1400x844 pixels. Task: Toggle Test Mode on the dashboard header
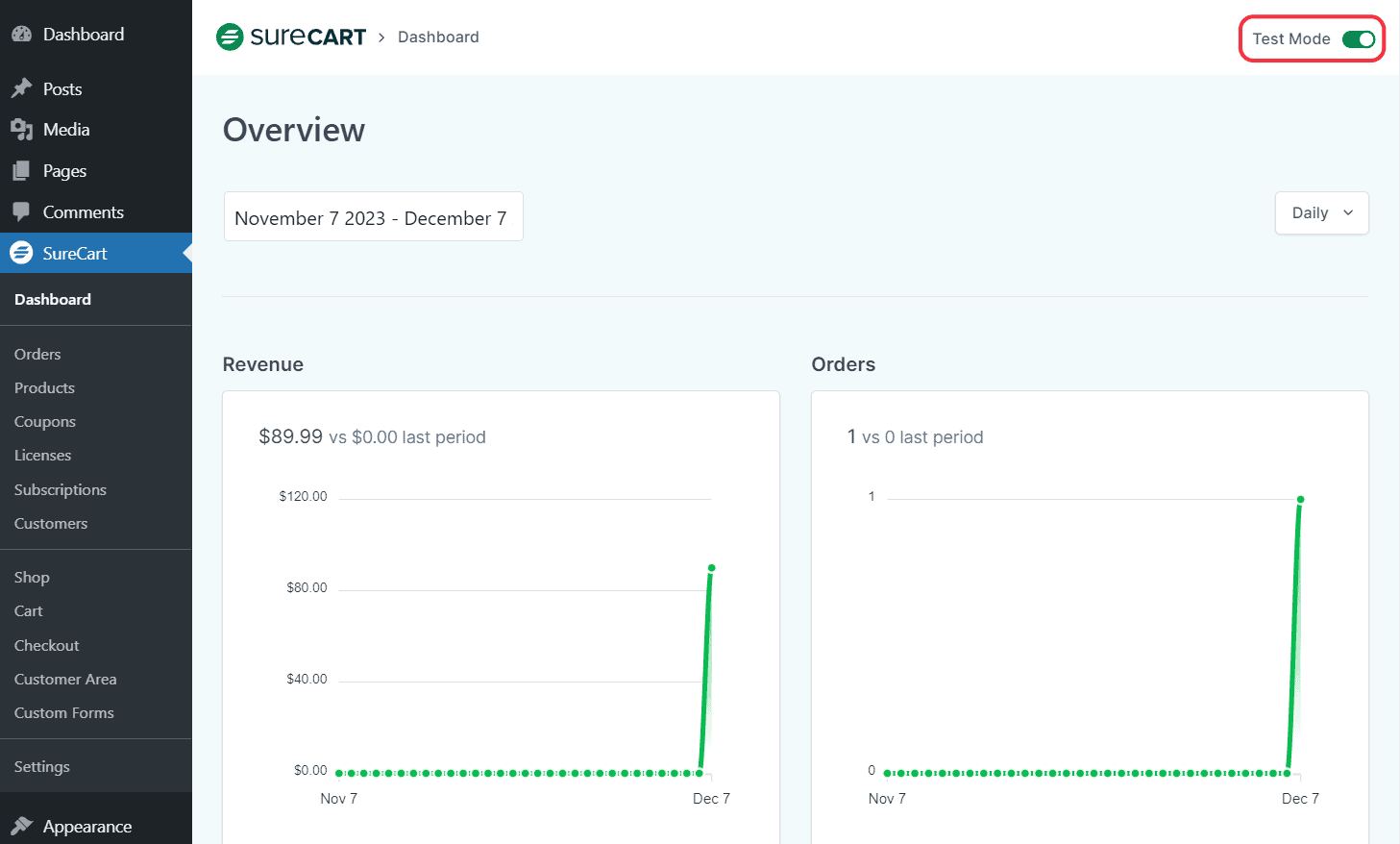1360,39
